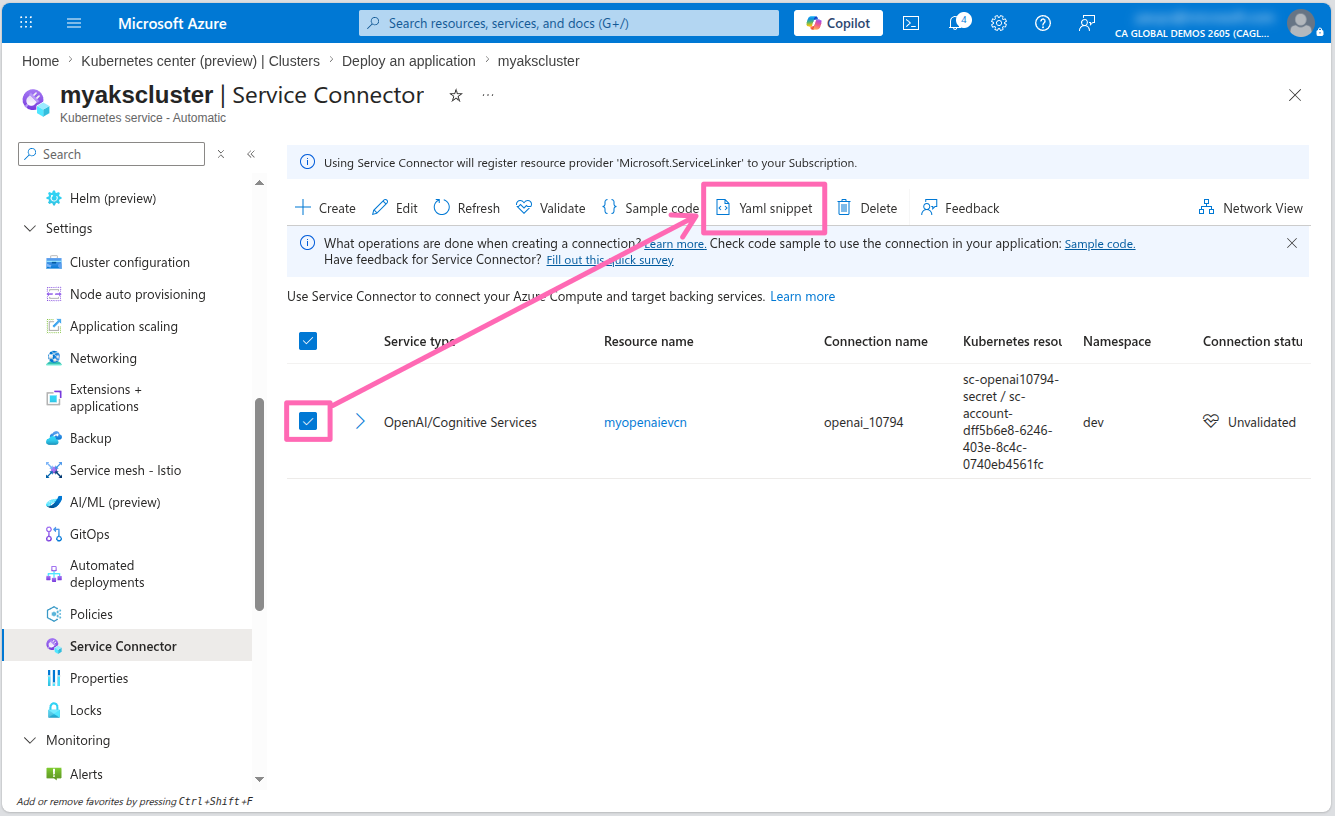Open the myopenaievcn resource link
The image size is (1335, 816).
tap(645, 422)
